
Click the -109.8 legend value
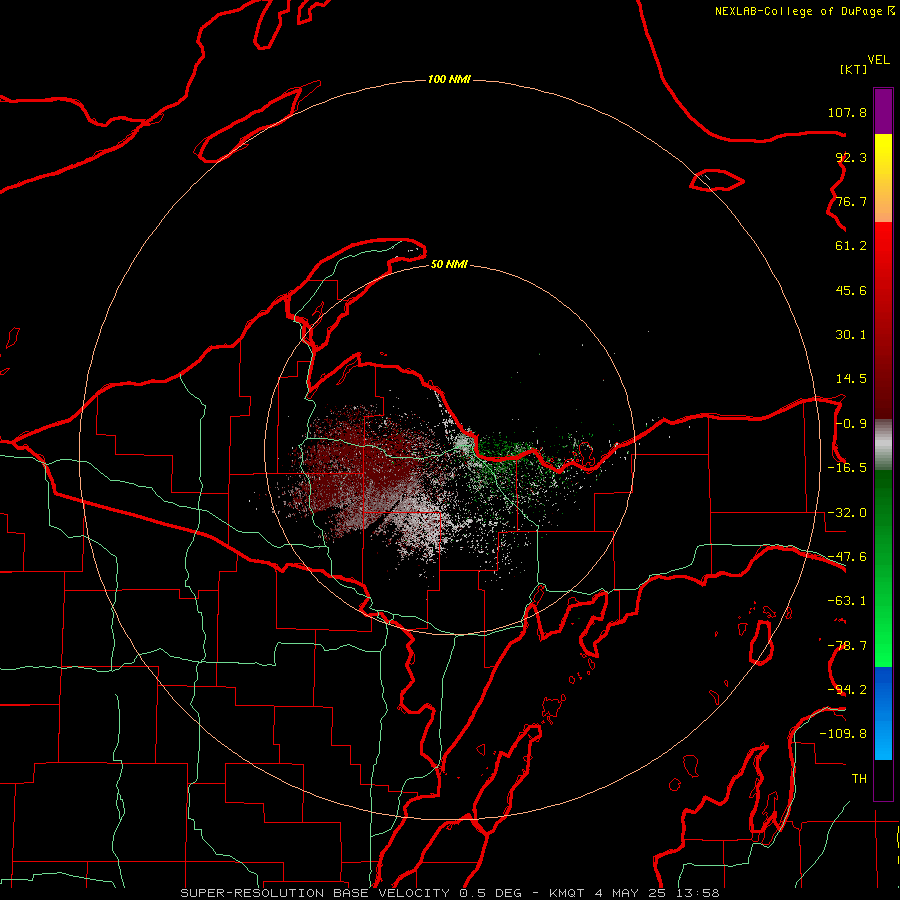843,734
